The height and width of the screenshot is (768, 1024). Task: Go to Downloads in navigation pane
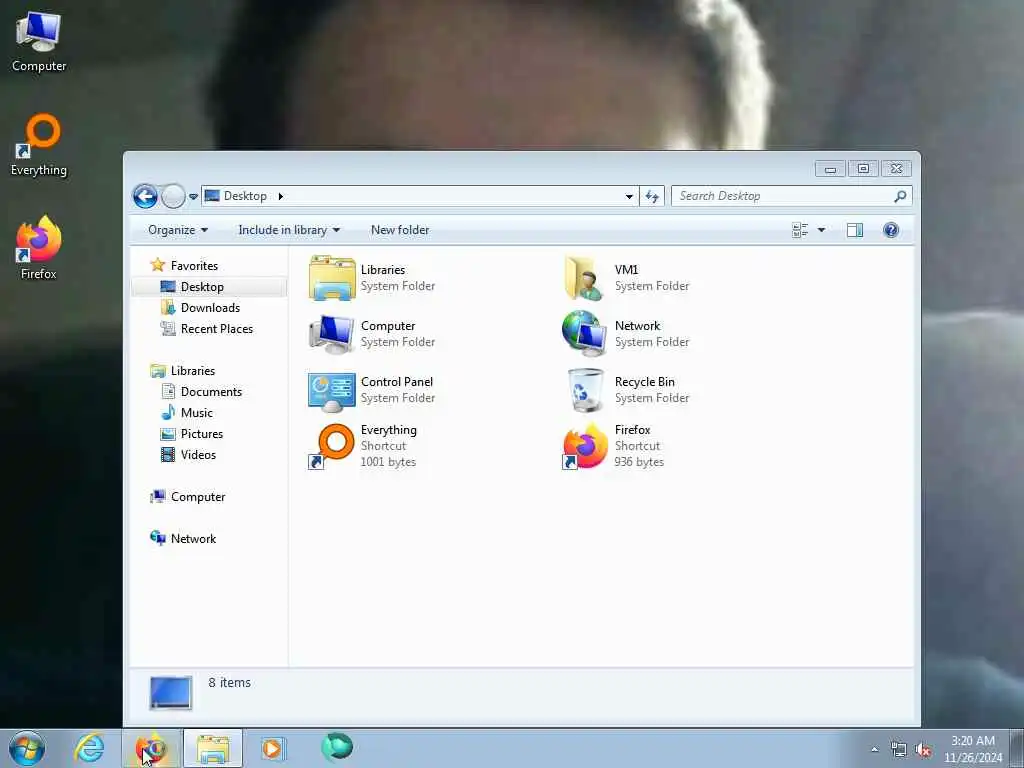pyautogui.click(x=210, y=308)
